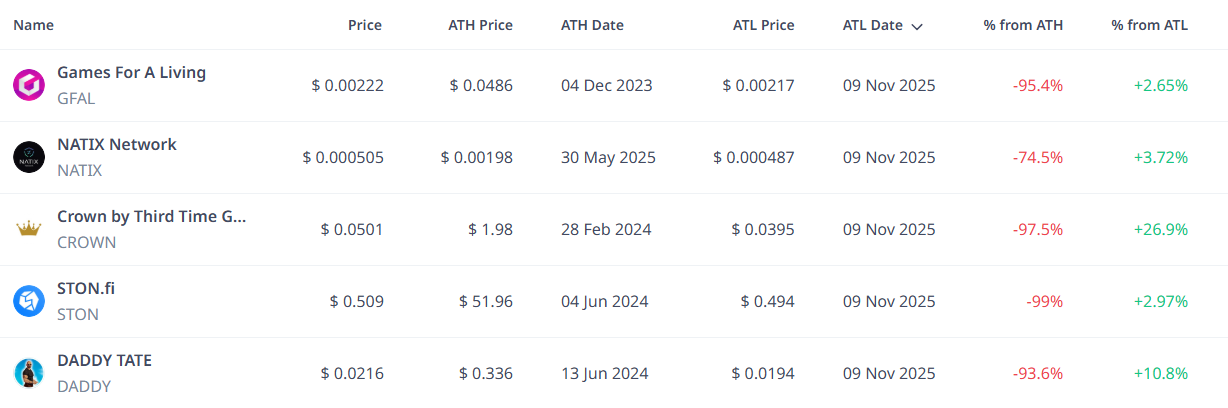Screen dimensions: 1228x408
Task: Sort table by Price column header
Action: click(364, 25)
